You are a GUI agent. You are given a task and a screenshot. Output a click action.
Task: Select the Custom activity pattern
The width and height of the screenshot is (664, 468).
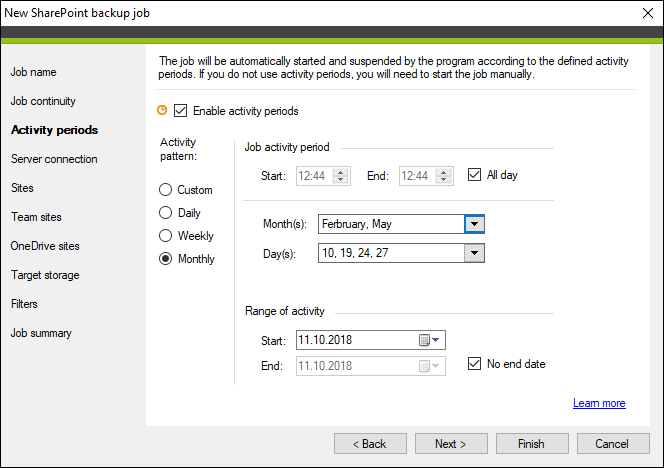coord(166,189)
